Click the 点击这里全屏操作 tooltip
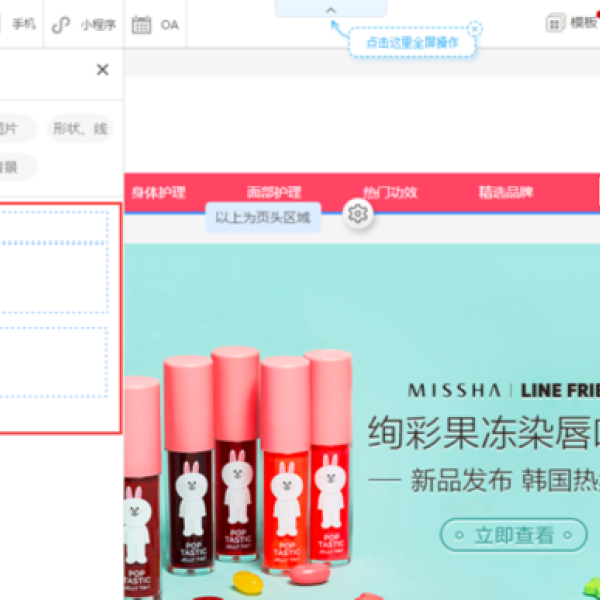Screen dimensions: 600x600 (x=410, y=43)
